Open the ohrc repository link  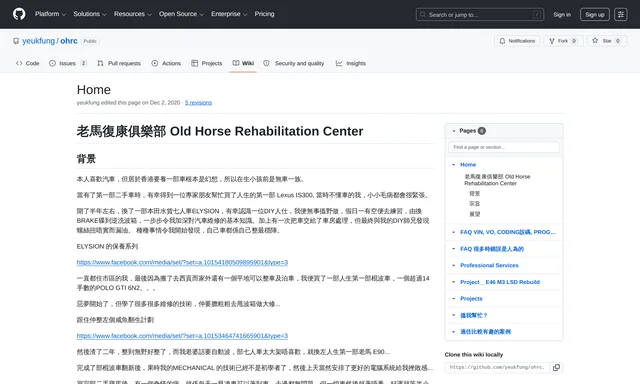point(69,41)
